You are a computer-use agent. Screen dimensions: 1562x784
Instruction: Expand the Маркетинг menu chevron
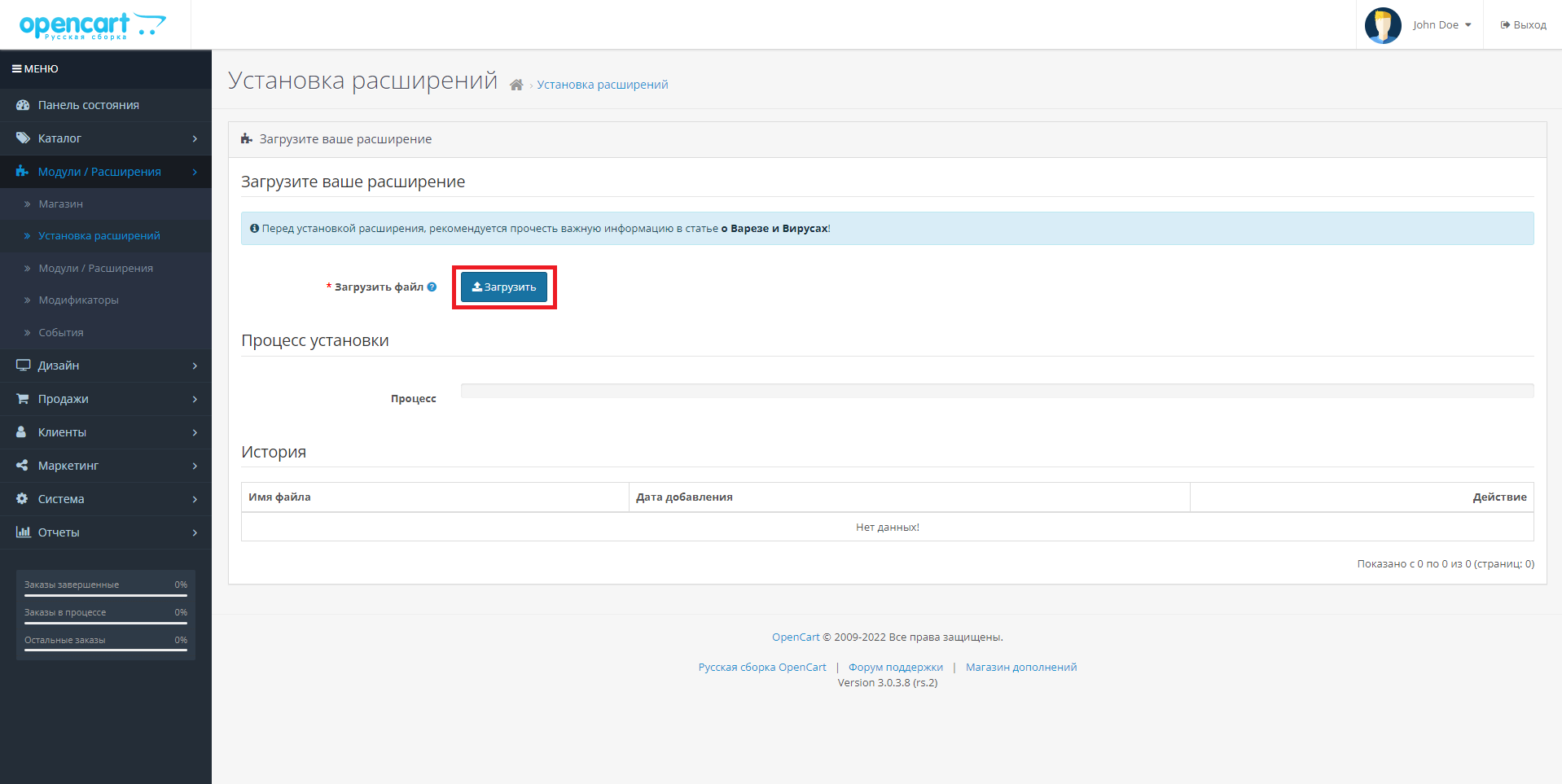click(x=195, y=466)
